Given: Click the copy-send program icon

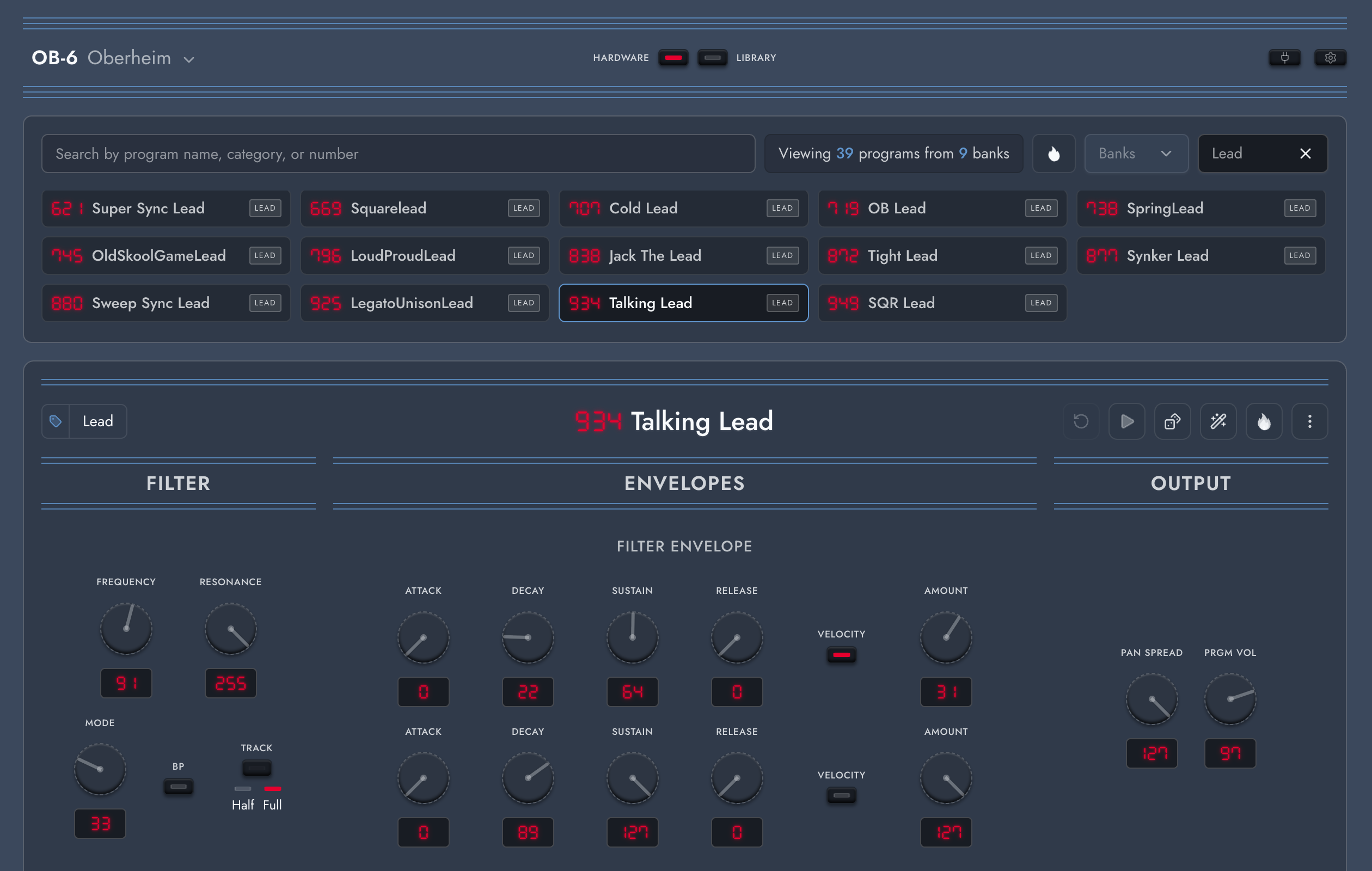Looking at the screenshot, I should [1172, 421].
